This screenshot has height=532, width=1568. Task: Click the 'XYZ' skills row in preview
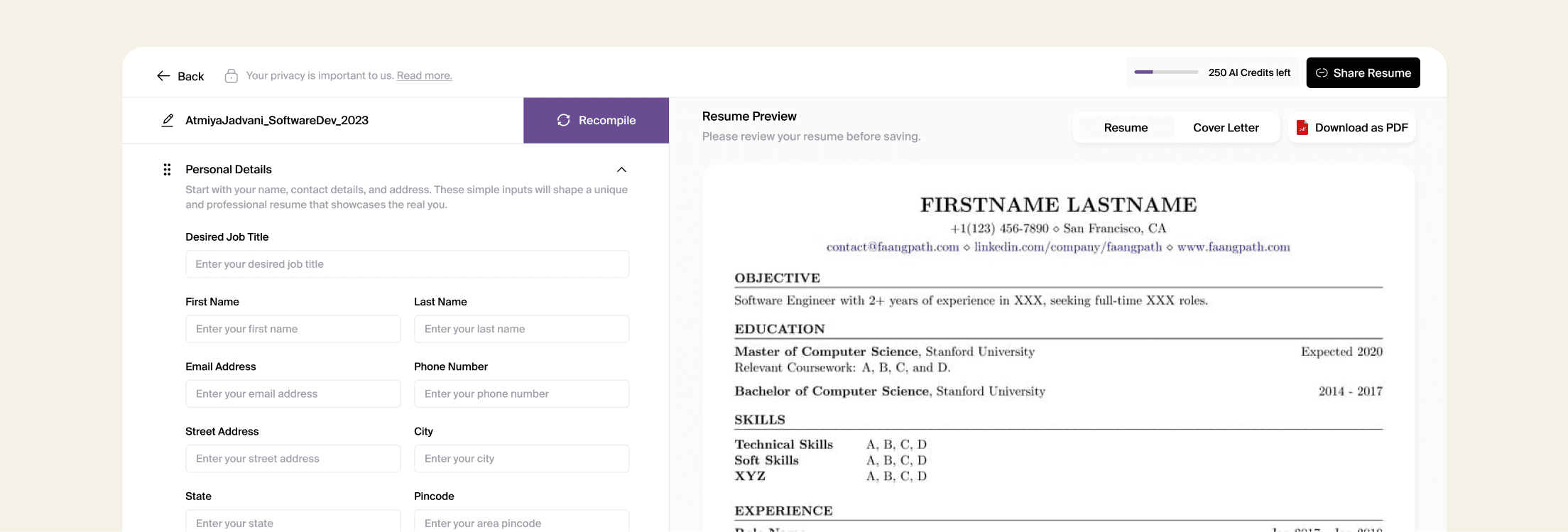(x=830, y=476)
